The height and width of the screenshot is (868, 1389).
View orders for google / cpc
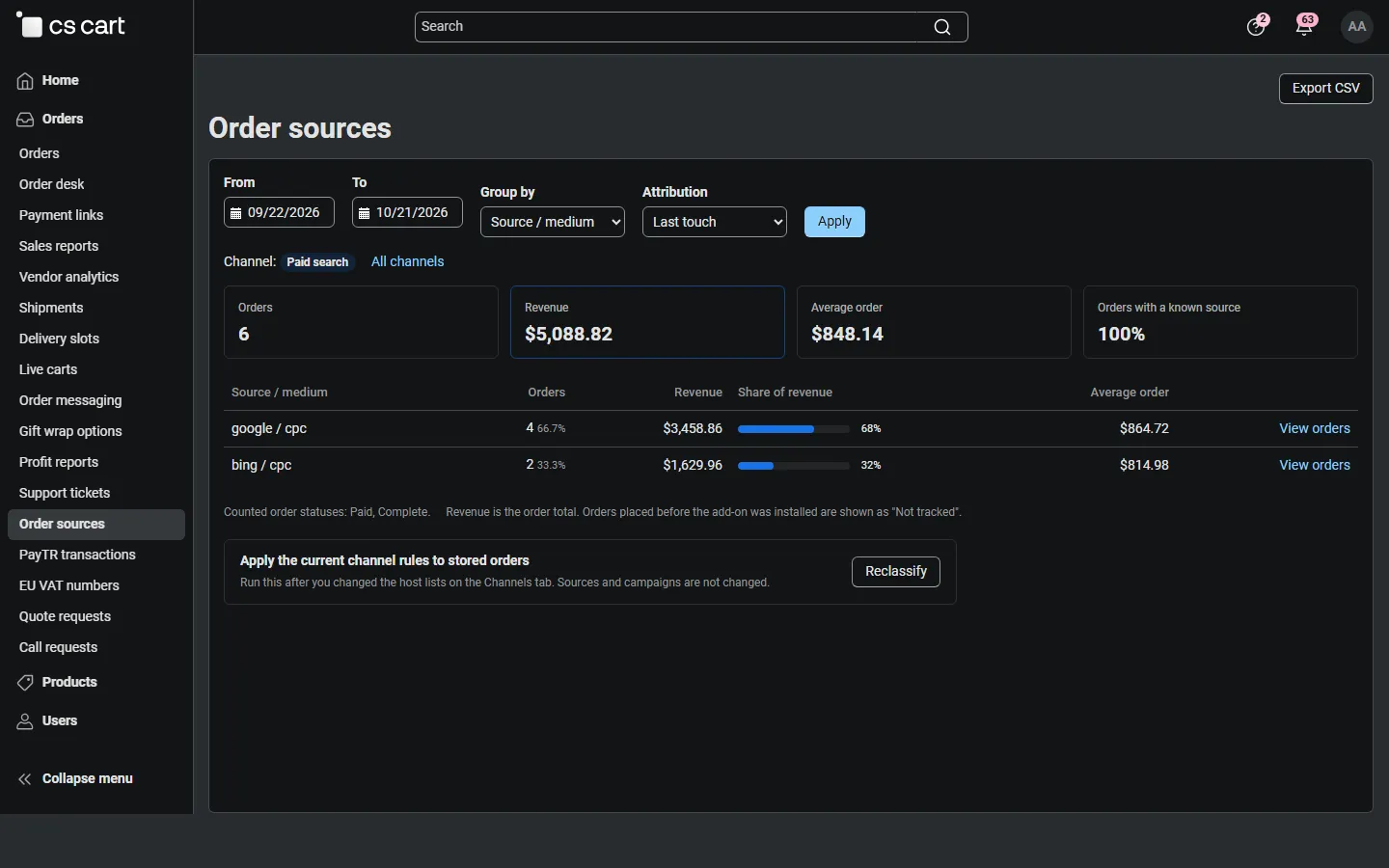(1315, 429)
